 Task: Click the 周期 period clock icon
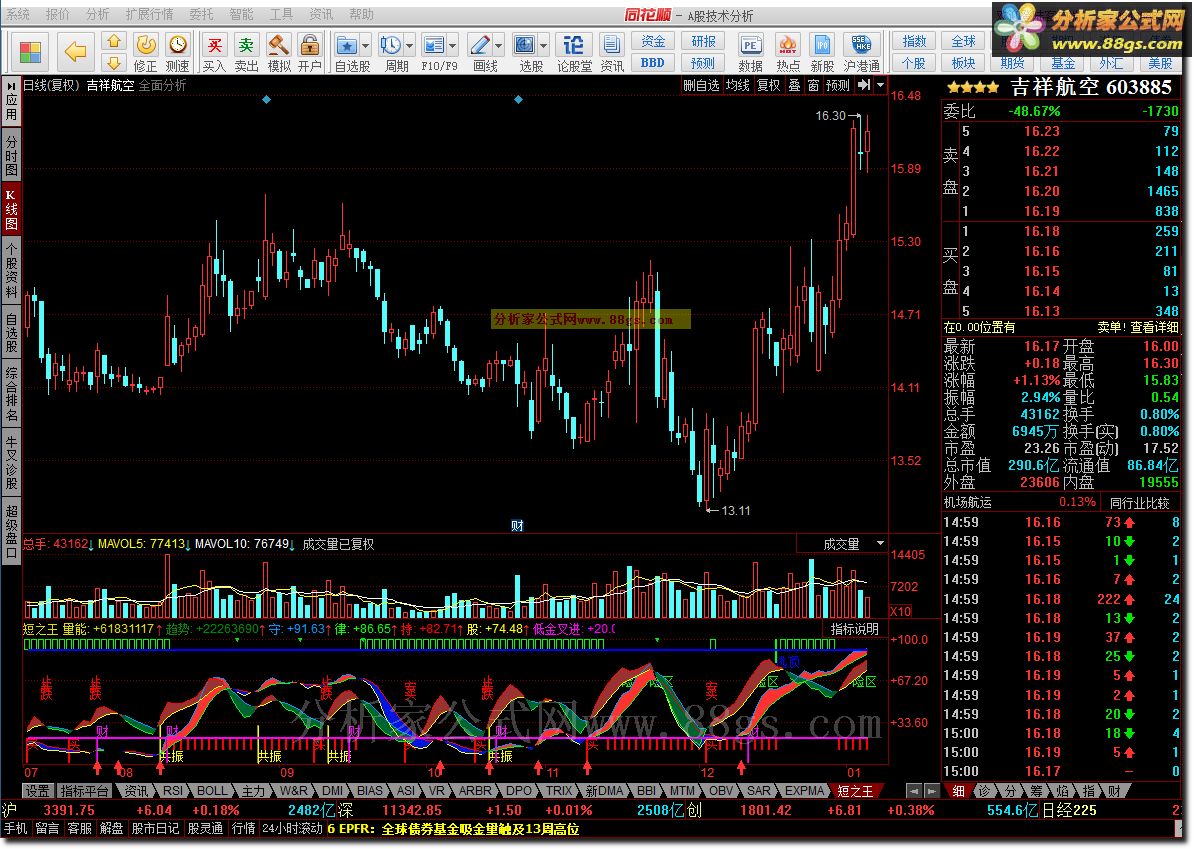(x=391, y=45)
